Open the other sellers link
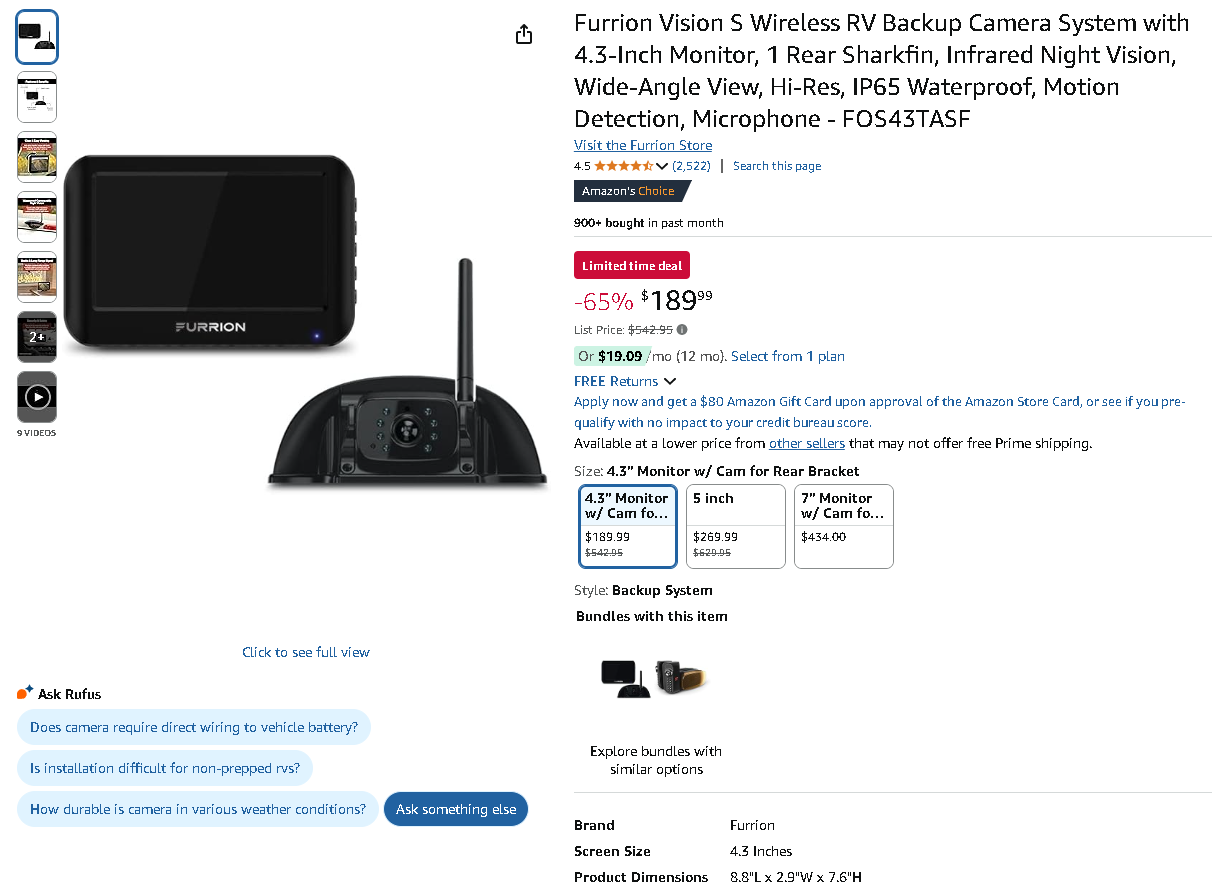The height and width of the screenshot is (889, 1216). (x=807, y=443)
